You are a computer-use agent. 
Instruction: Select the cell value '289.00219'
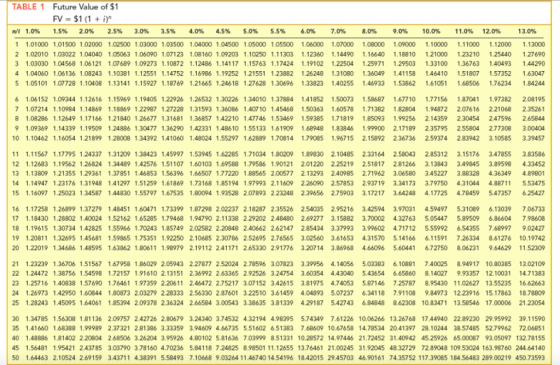point(497,357)
